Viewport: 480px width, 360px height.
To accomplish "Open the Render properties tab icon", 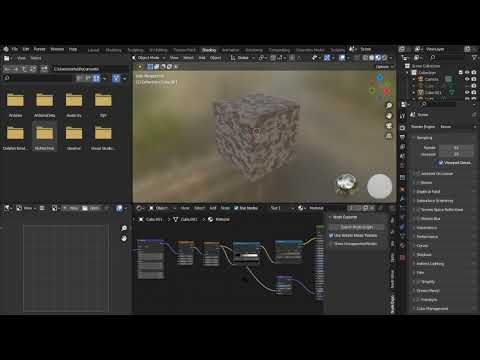I will 402,128.
